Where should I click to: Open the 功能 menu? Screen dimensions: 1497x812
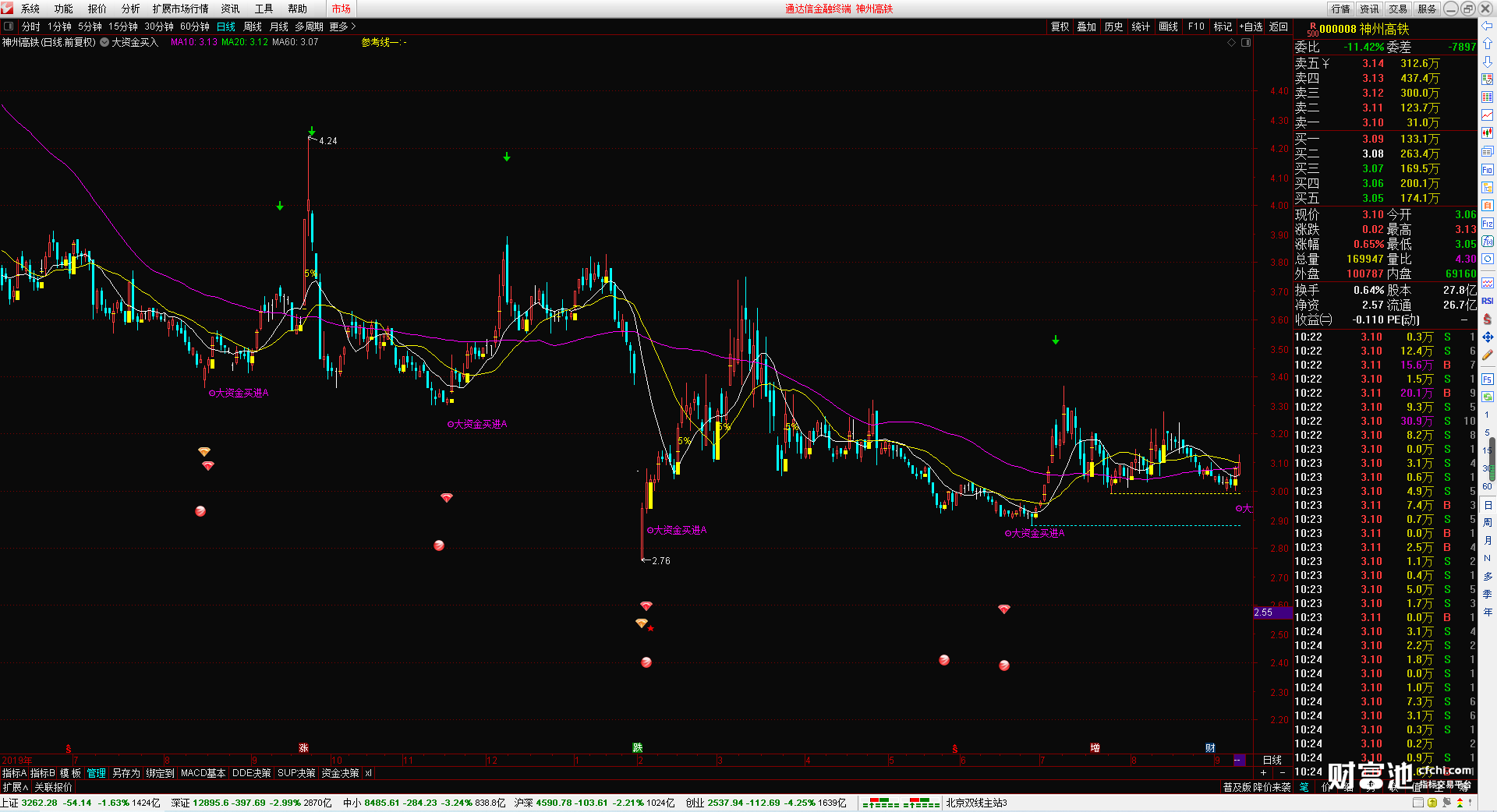[x=64, y=9]
